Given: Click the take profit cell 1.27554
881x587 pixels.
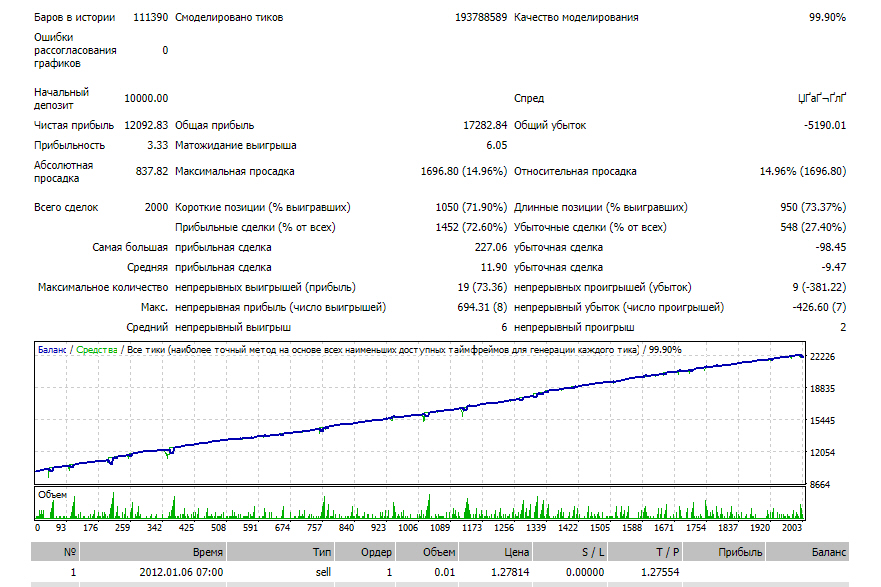Looking at the screenshot, I should (660, 572).
